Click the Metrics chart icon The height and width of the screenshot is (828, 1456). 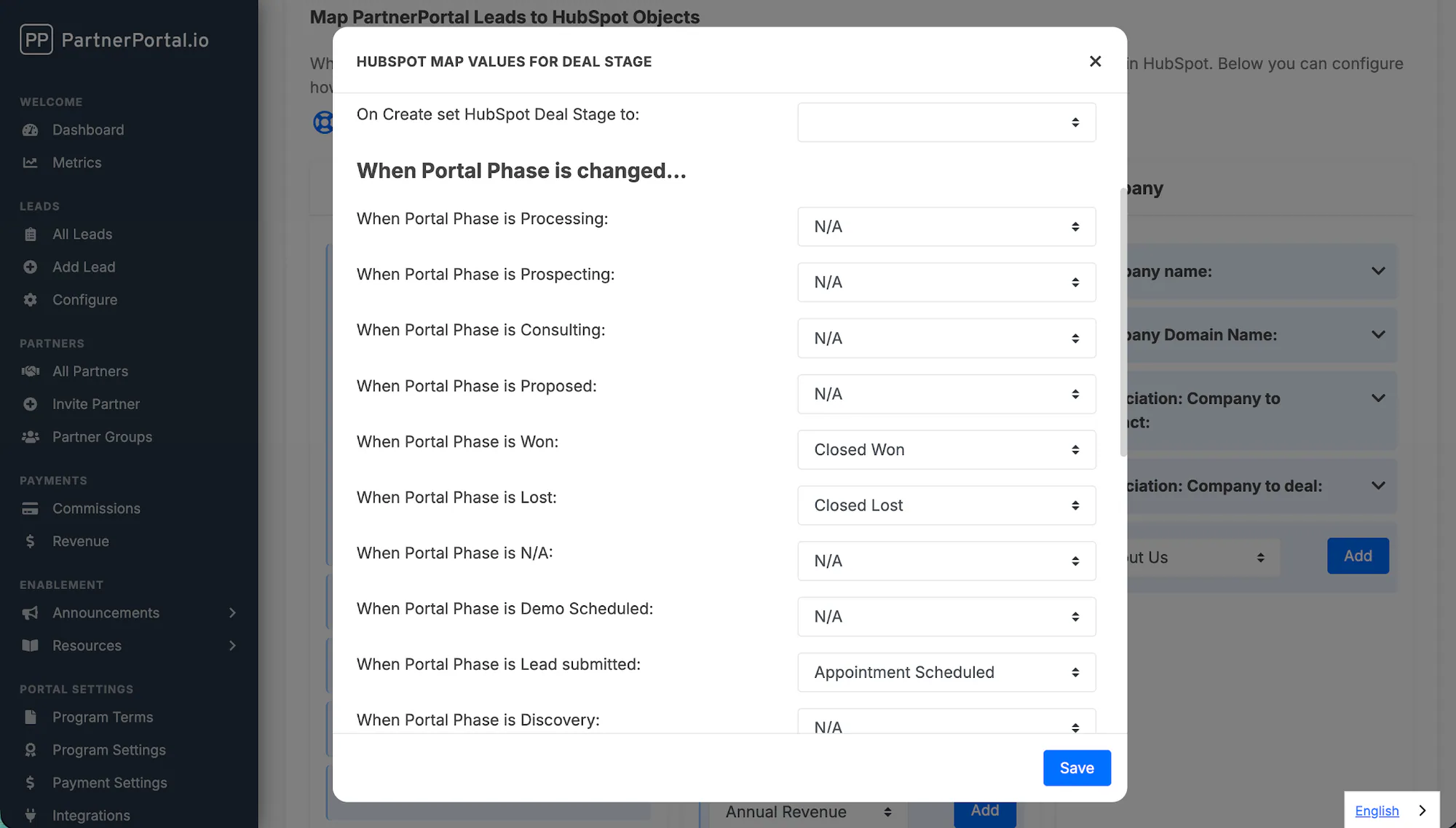tap(30, 163)
